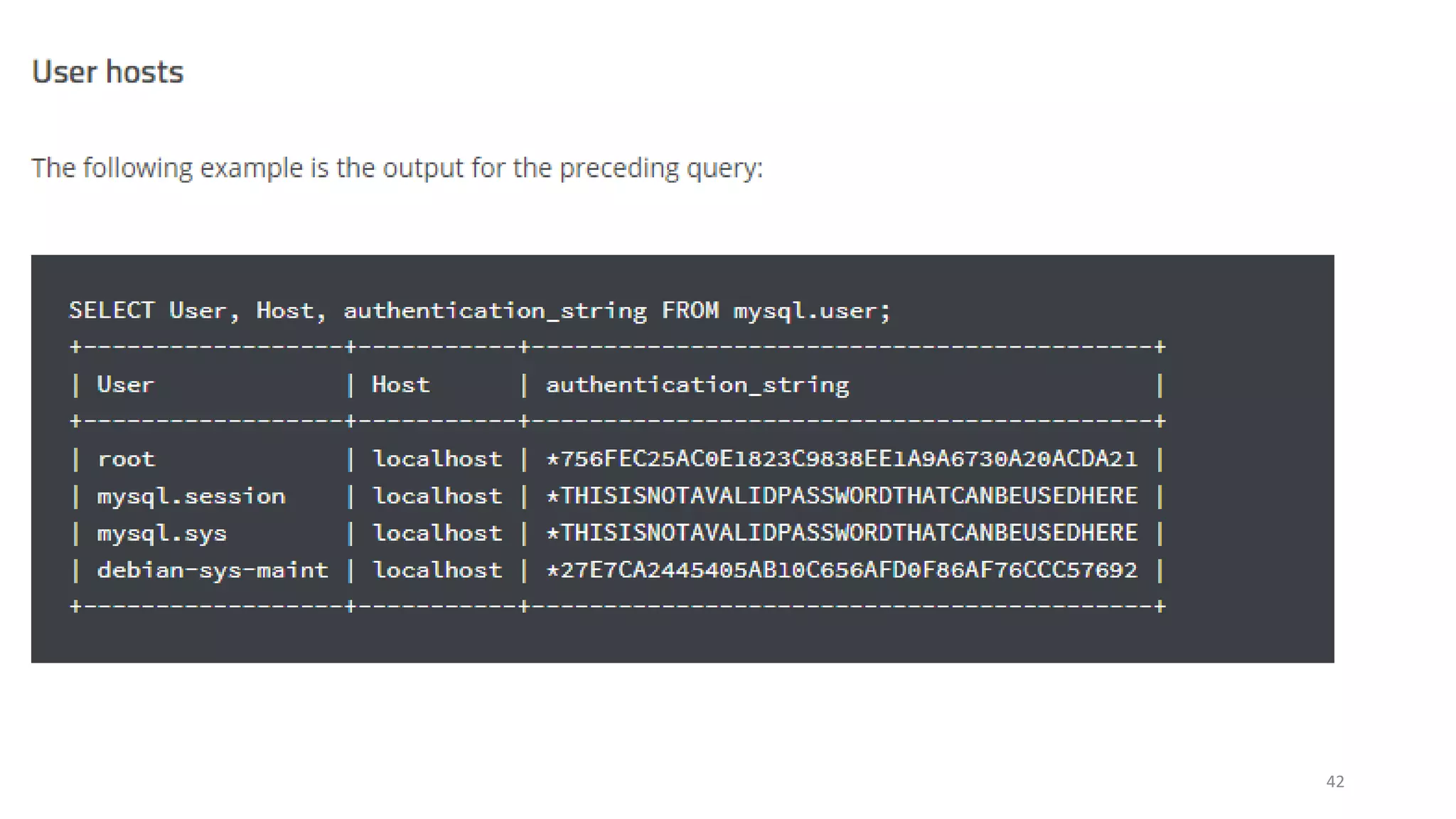Click the 'mysql.session' user entry

[191, 496]
